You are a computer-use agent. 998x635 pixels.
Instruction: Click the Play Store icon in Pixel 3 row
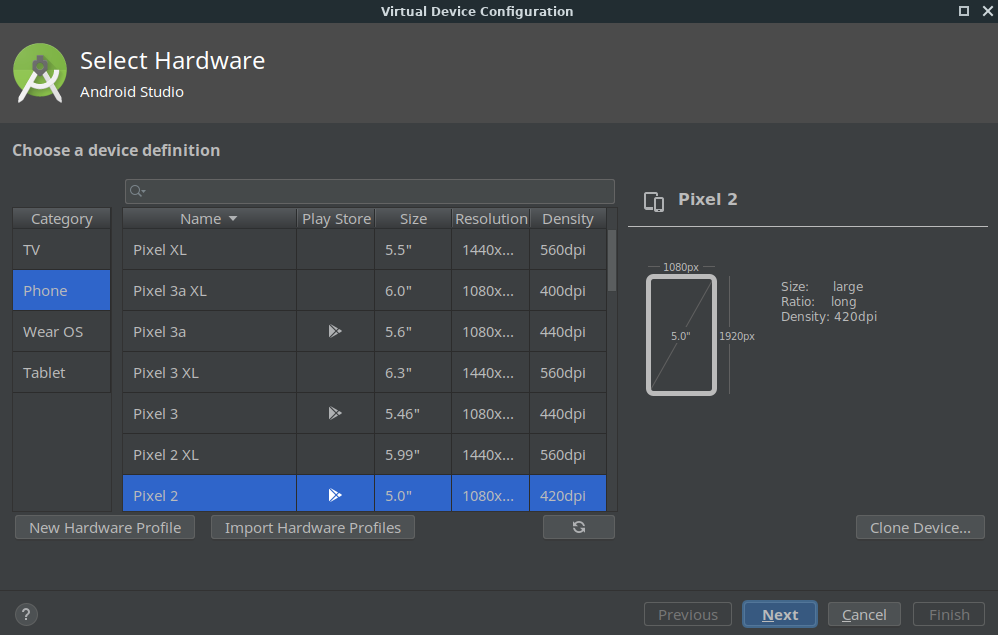click(335, 413)
